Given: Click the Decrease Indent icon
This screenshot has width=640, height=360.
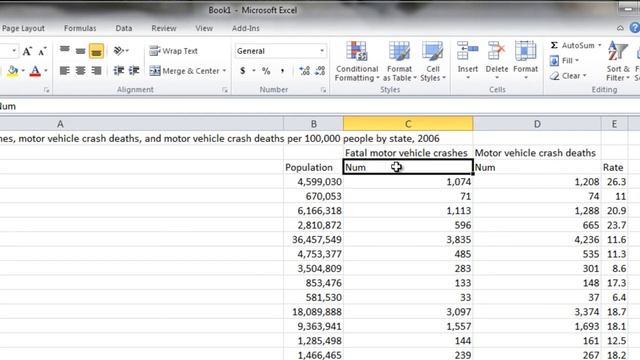Looking at the screenshot, I should pos(118,71).
